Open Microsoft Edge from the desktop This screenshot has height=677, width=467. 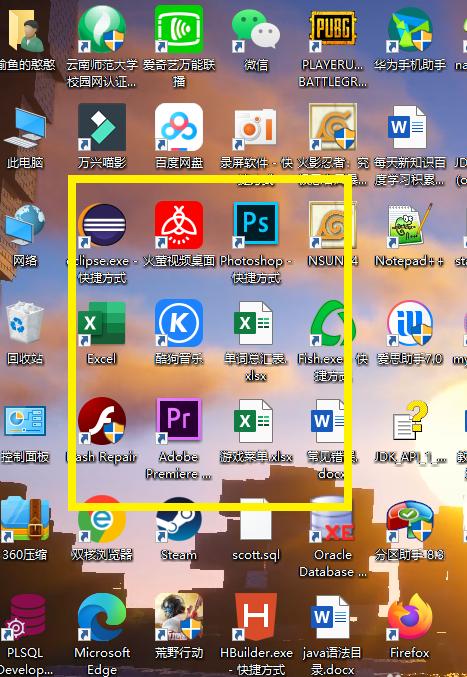coord(102,617)
